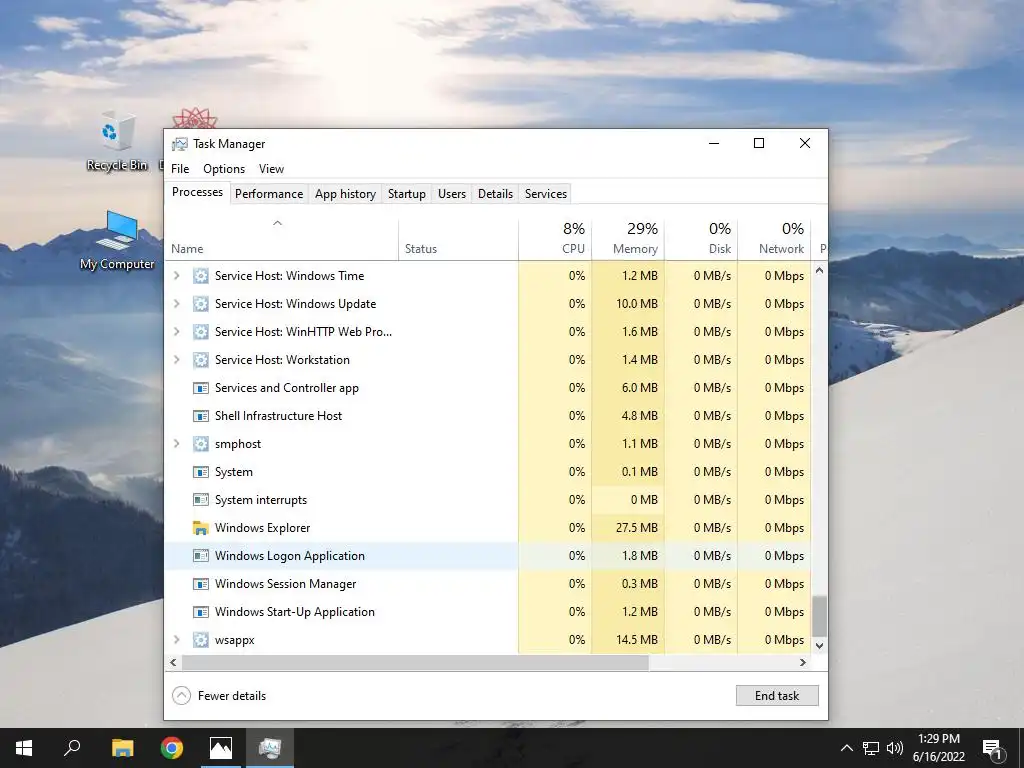Expand the wsappx process group
1024x768 pixels.
pyautogui.click(x=176, y=640)
